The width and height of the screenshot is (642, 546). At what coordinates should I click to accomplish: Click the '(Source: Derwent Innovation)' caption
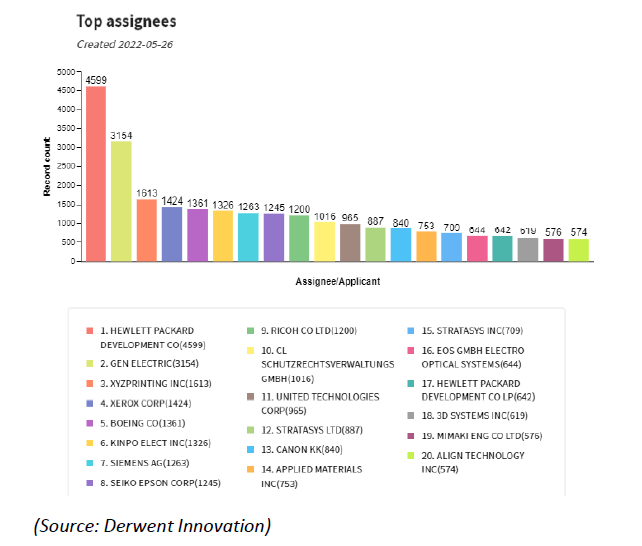pyautogui.click(x=152, y=526)
